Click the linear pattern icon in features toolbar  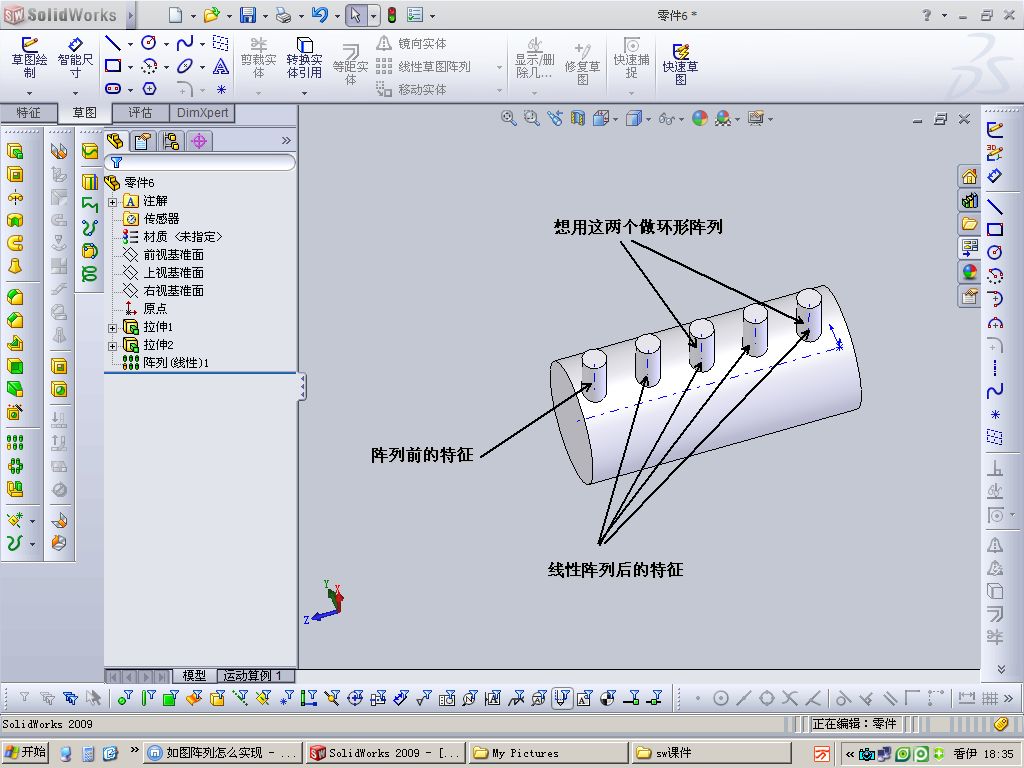pyautogui.click(x=14, y=443)
